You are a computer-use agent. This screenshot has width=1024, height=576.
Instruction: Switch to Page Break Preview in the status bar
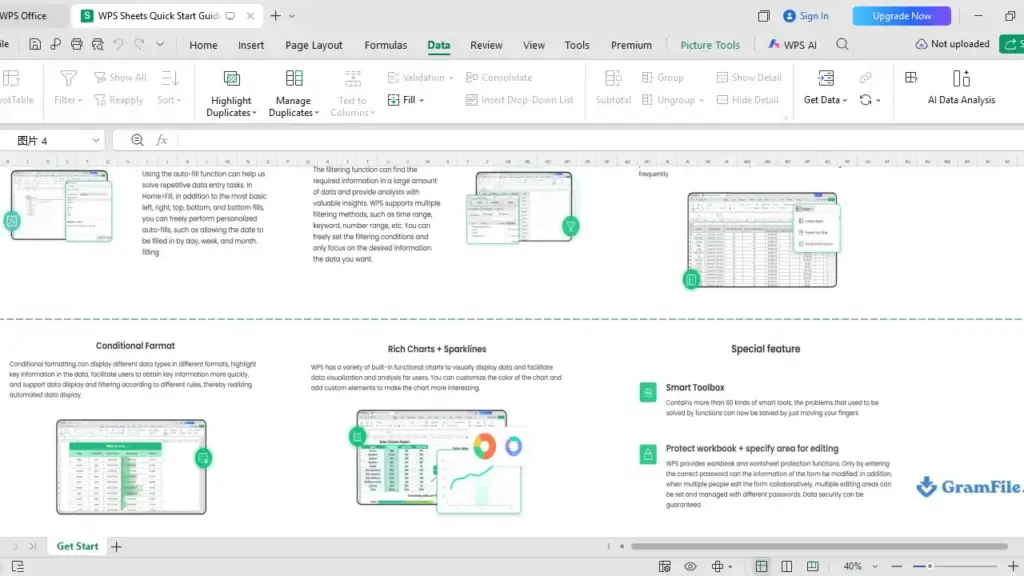(x=787, y=566)
